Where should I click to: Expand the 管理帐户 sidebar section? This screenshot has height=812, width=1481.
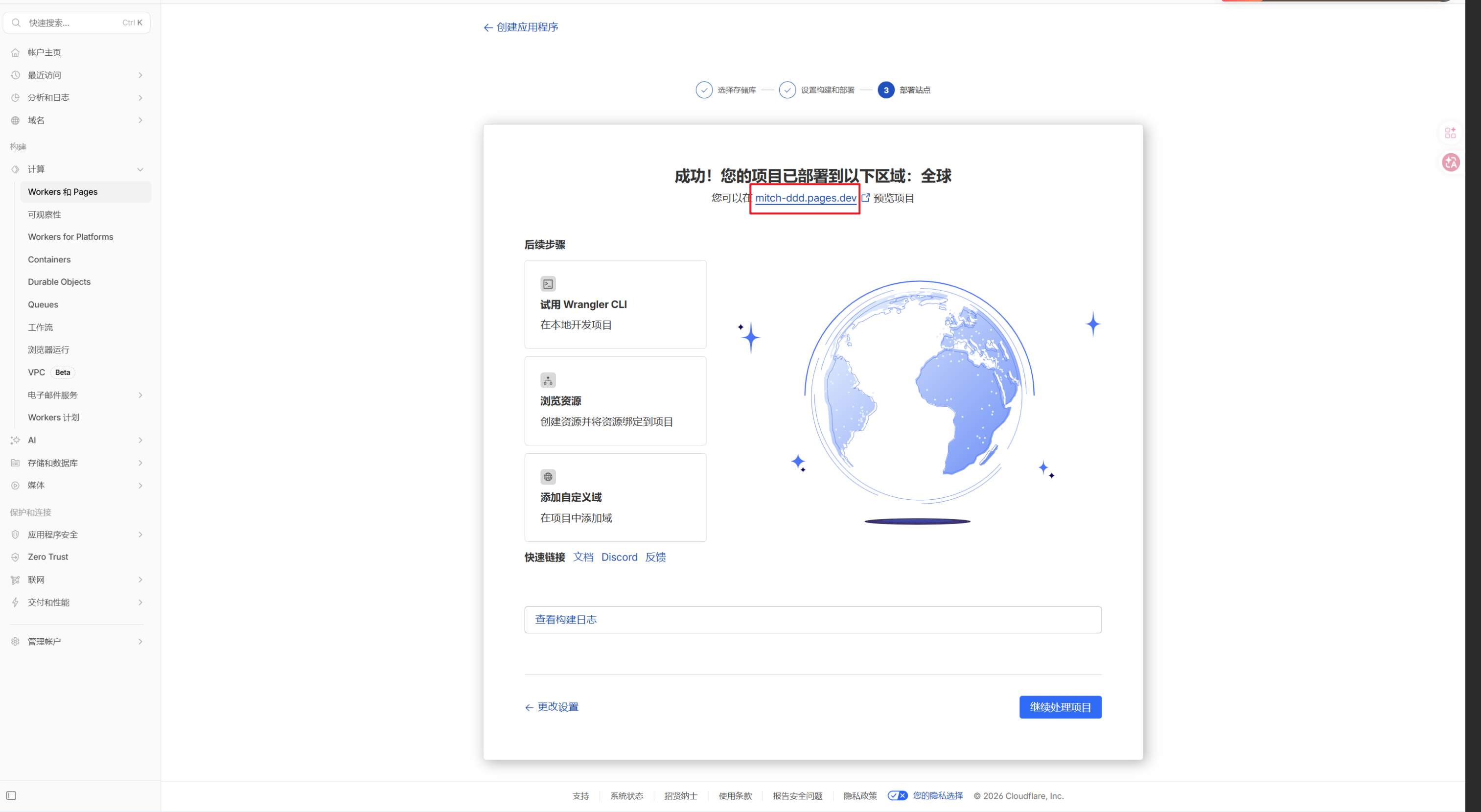pyautogui.click(x=140, y=642)
